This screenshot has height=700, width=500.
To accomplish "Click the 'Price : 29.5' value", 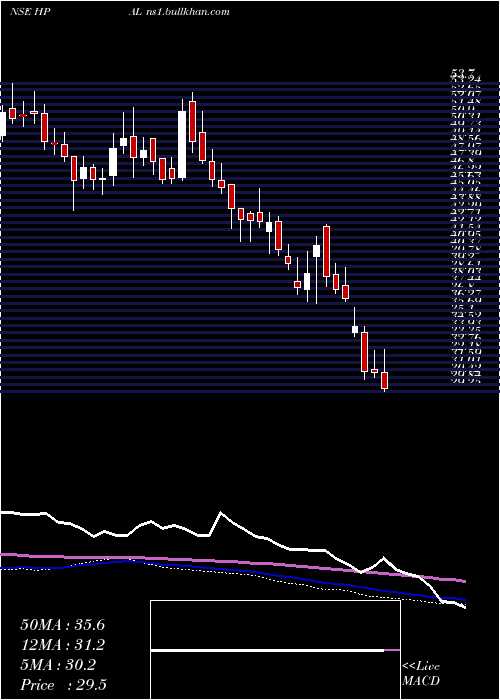I will [63, 685].
